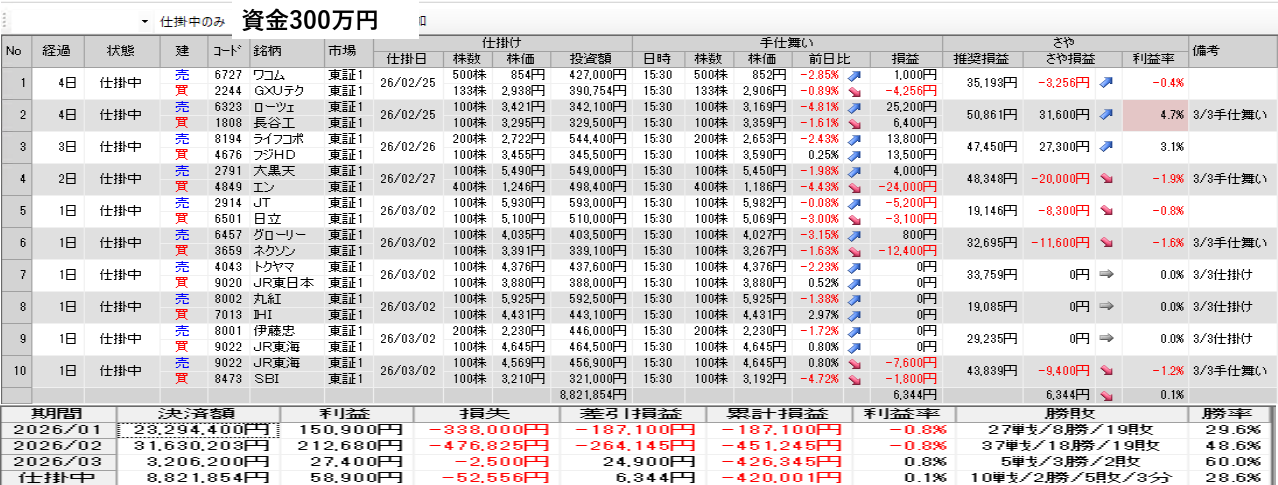Screen dimensions: 1278x485
Task: Click the 銘柄 column header
Action: 286,50
